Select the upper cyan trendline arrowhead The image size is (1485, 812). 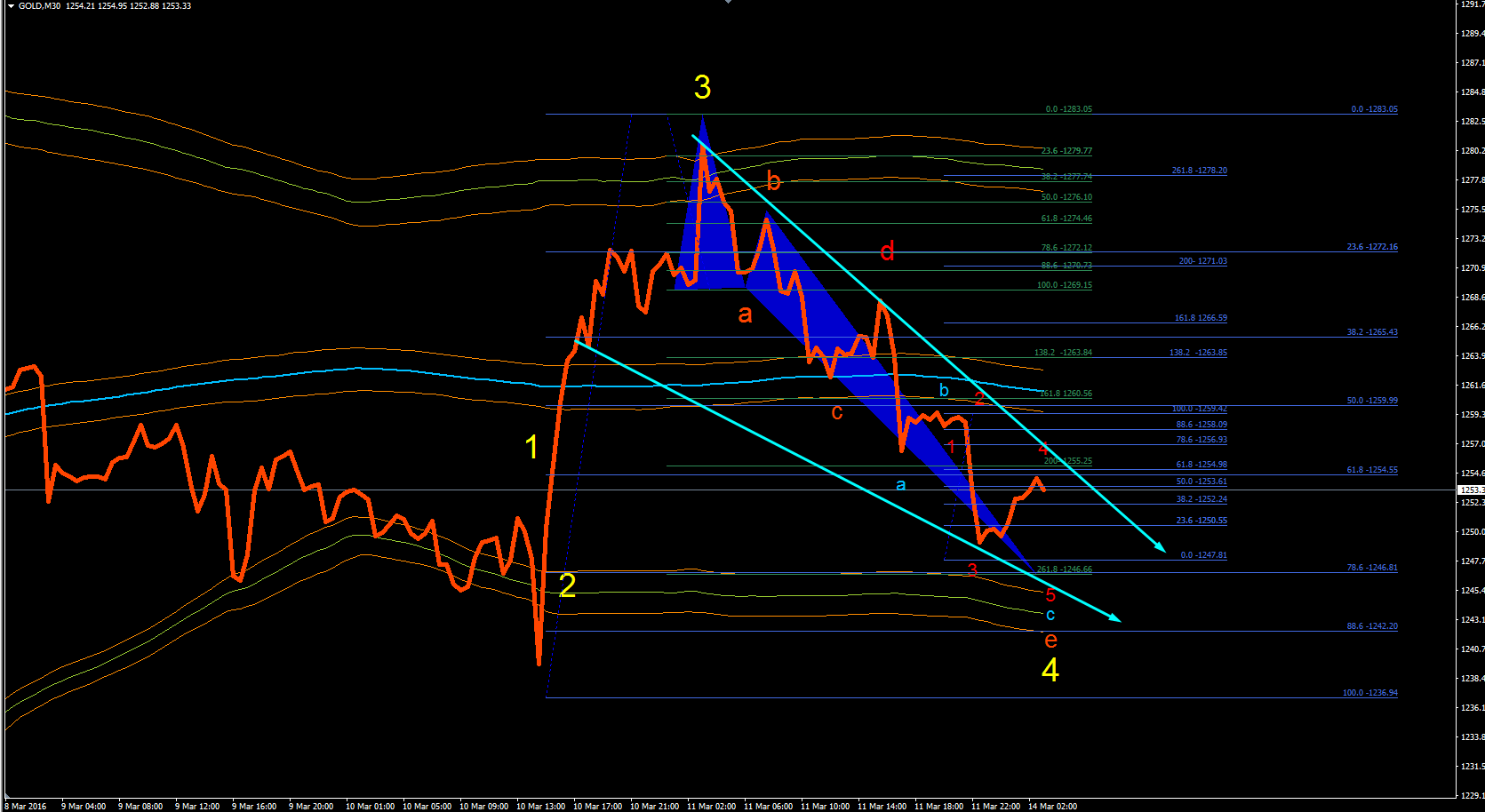click(1160, 547)
